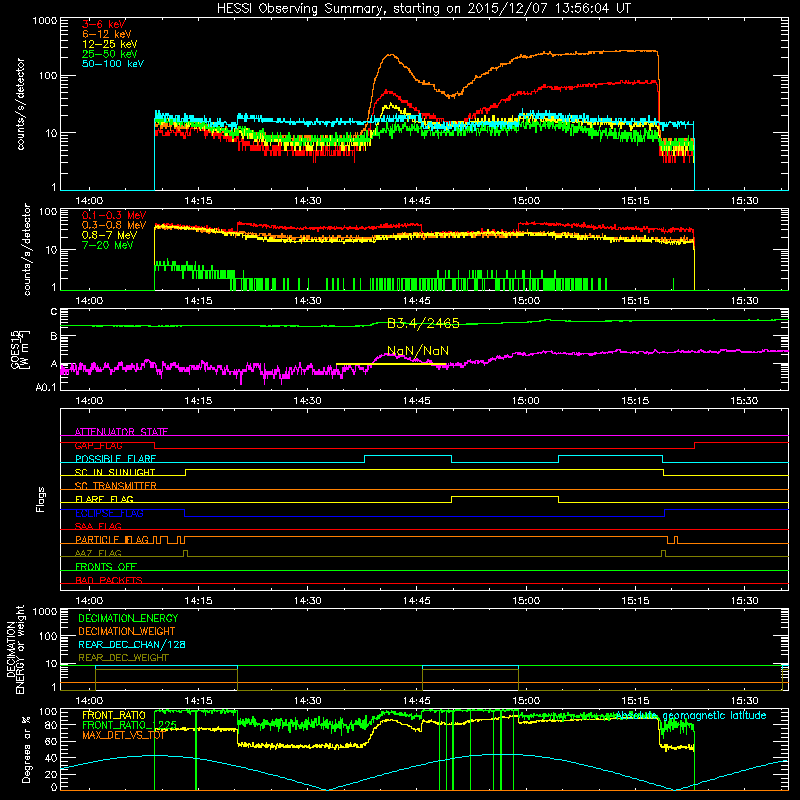
Task: Click the GAP_FLAG label
Action: tap(98, 445)
